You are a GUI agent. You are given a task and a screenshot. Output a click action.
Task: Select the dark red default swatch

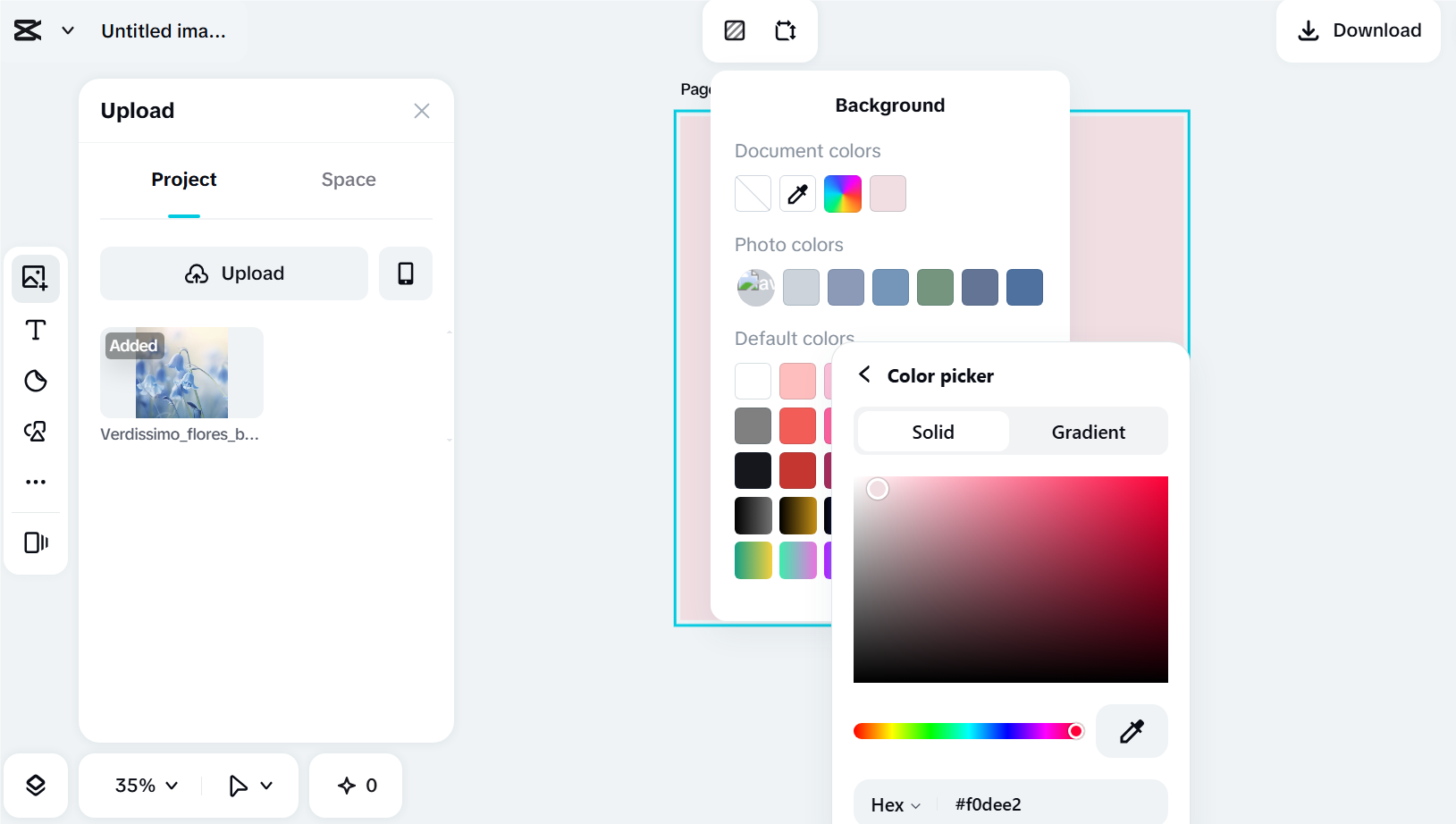[x=797, y=470]
